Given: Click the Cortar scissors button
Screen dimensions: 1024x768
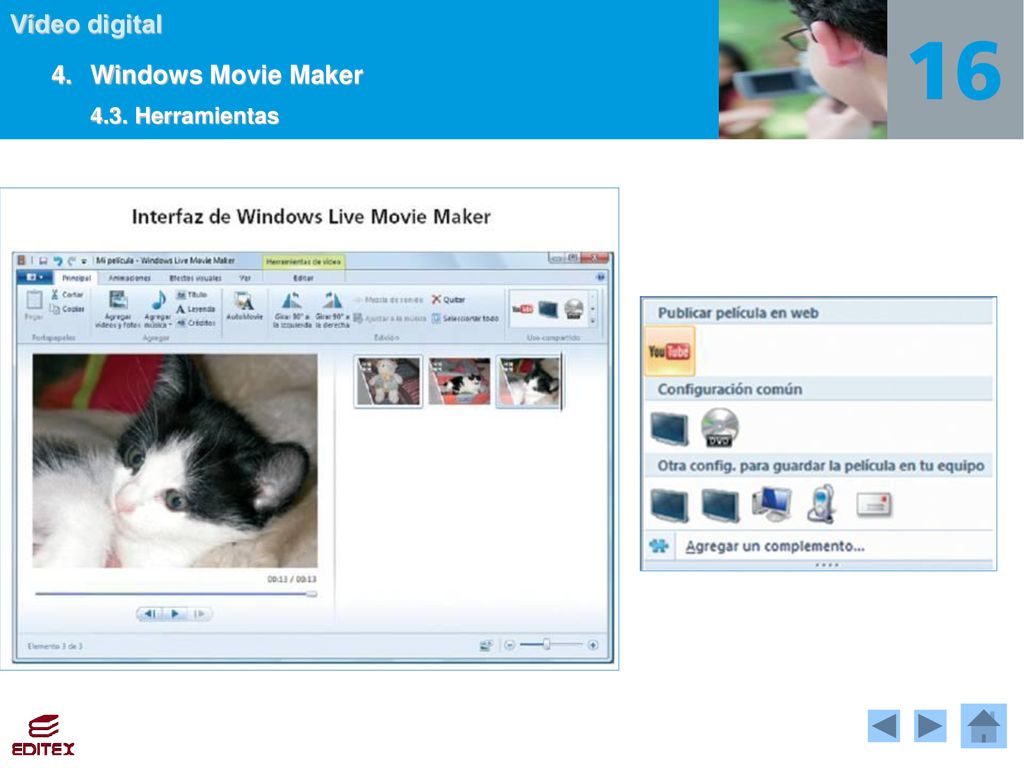Looking at the screenshot, I should 67,295.
